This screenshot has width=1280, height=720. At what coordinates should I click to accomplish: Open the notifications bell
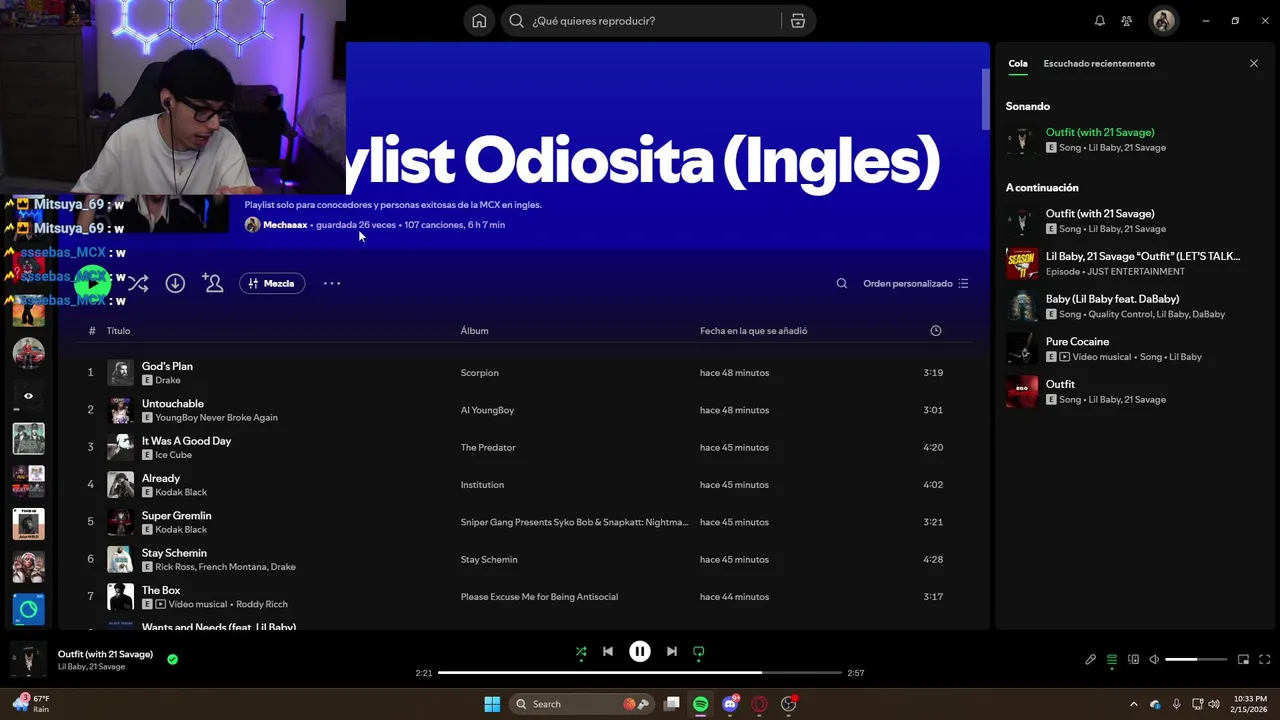pos(1100,21)
